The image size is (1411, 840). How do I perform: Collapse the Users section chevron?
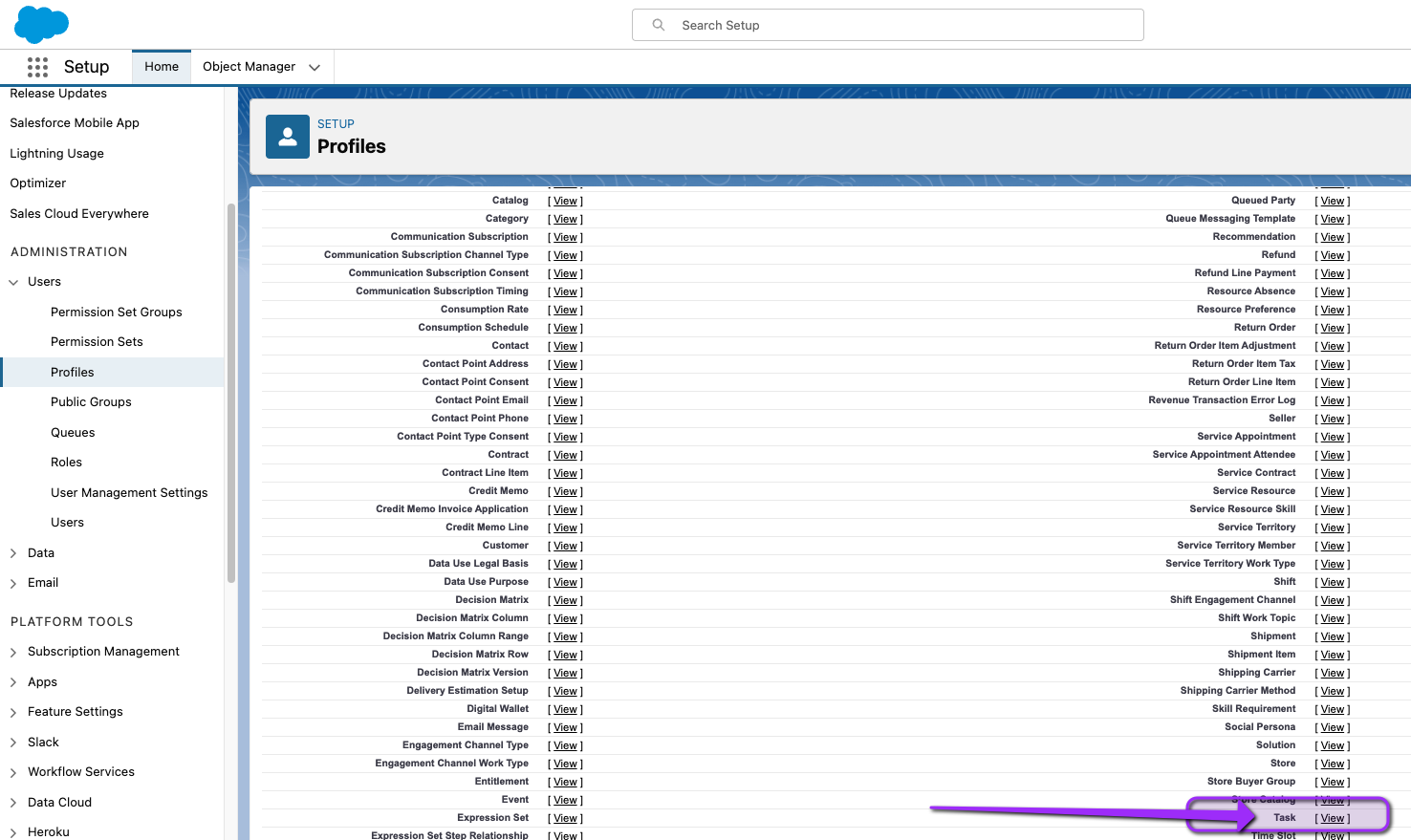(13, 282)
